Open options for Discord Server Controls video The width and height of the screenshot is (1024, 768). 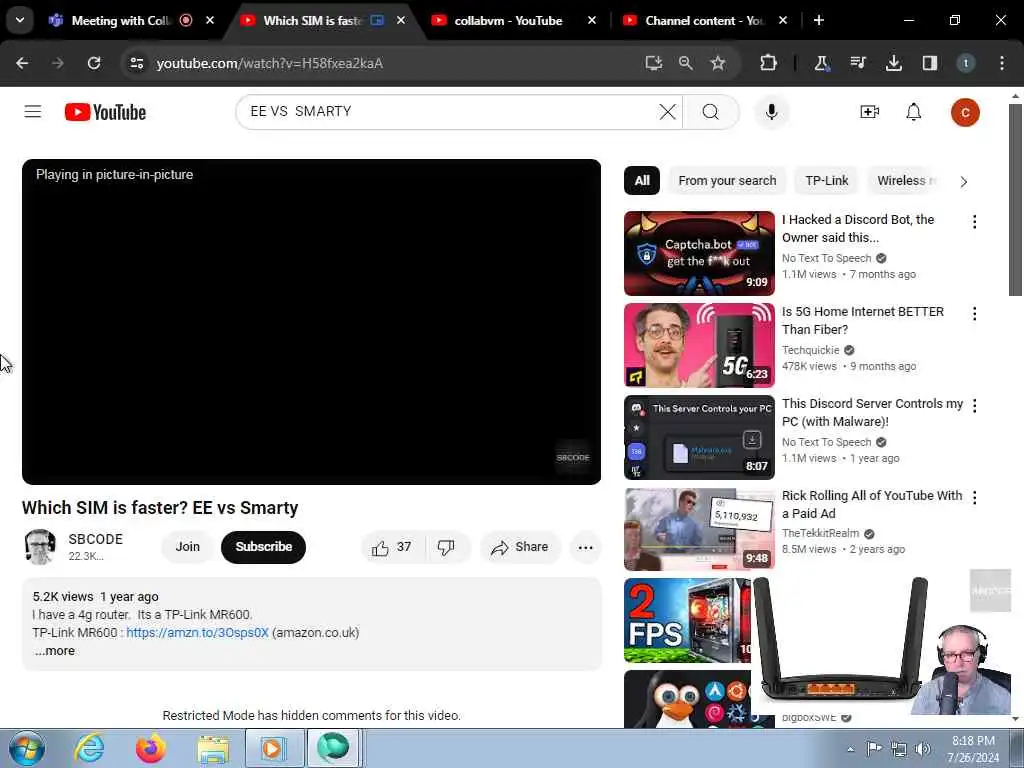pyautogui.click(x=974, y=406)
